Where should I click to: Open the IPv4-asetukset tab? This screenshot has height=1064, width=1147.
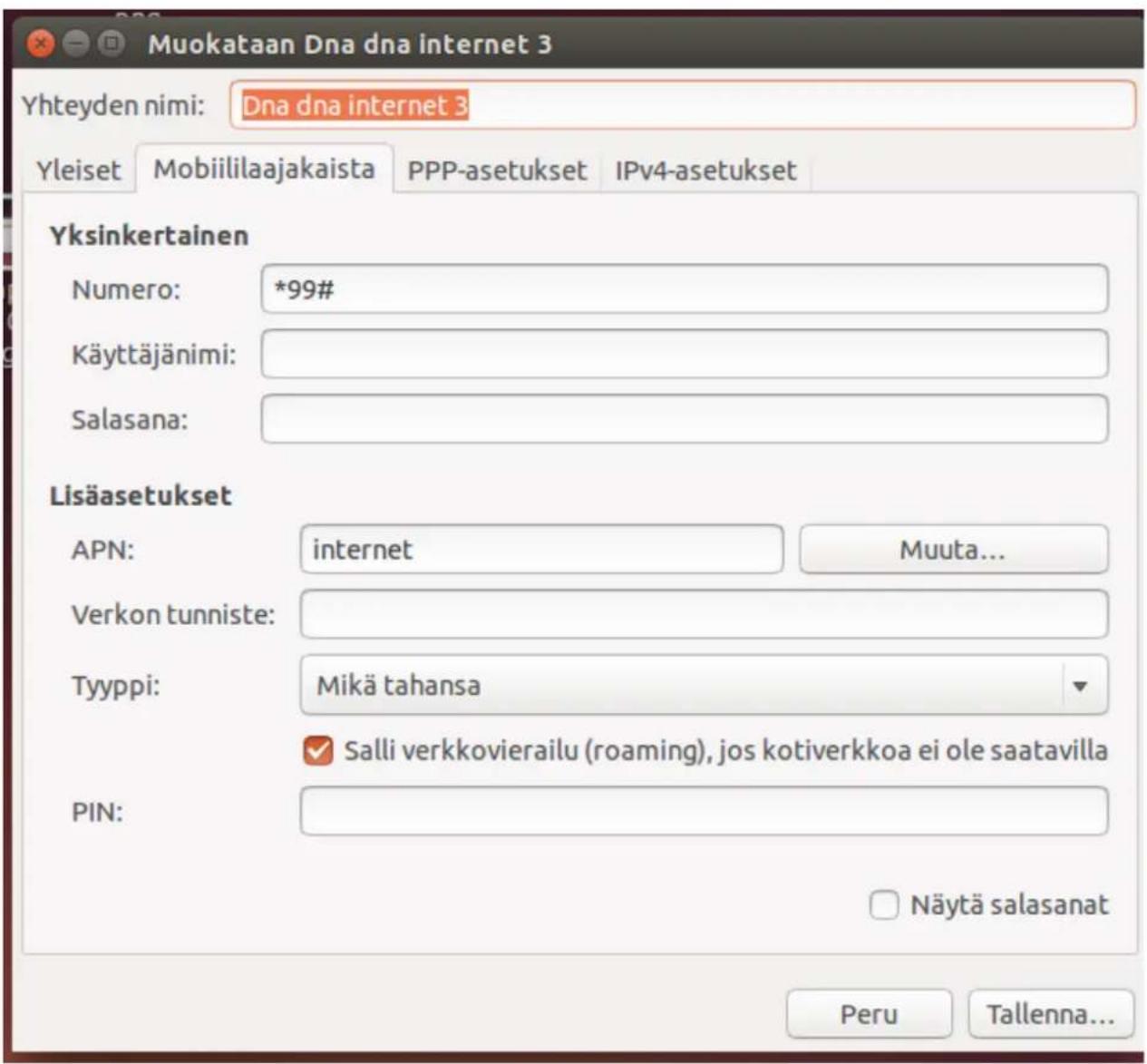pos(705,170)
